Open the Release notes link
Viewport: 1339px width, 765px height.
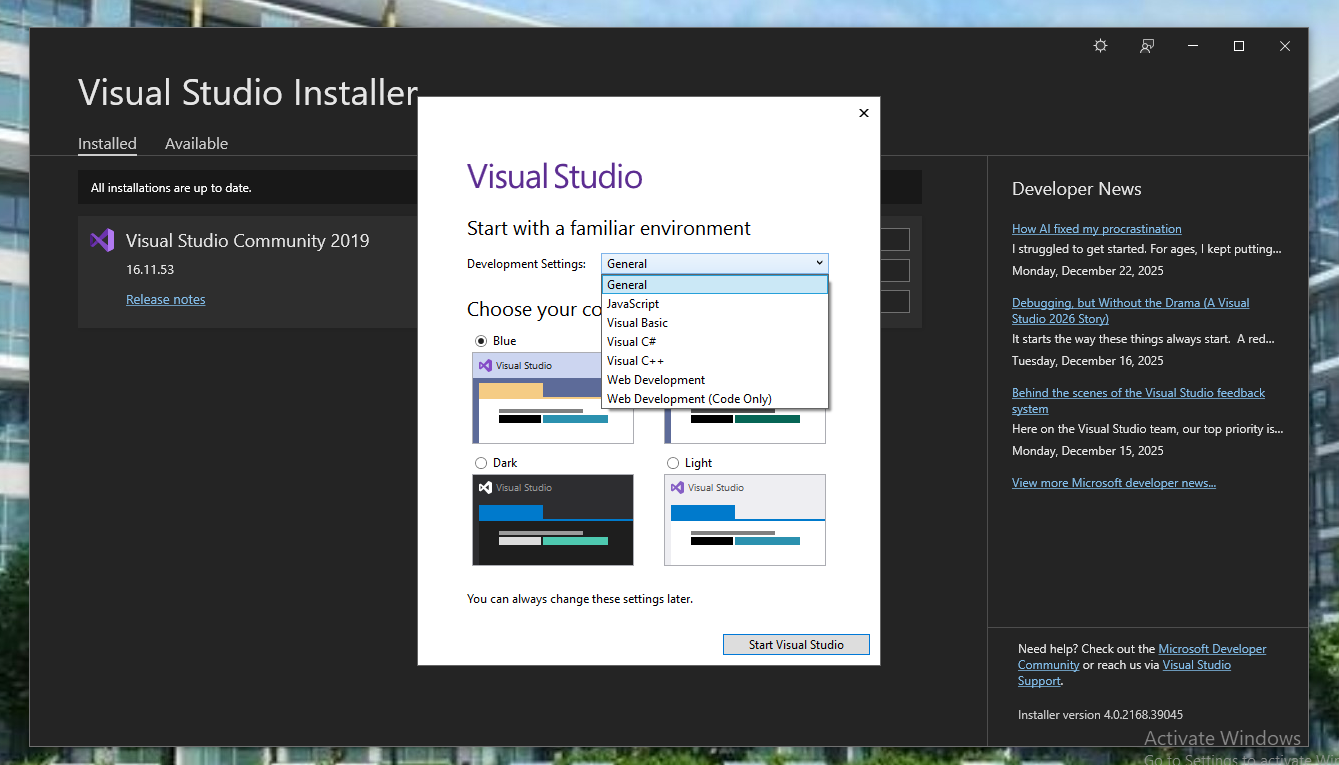point(166,299)
